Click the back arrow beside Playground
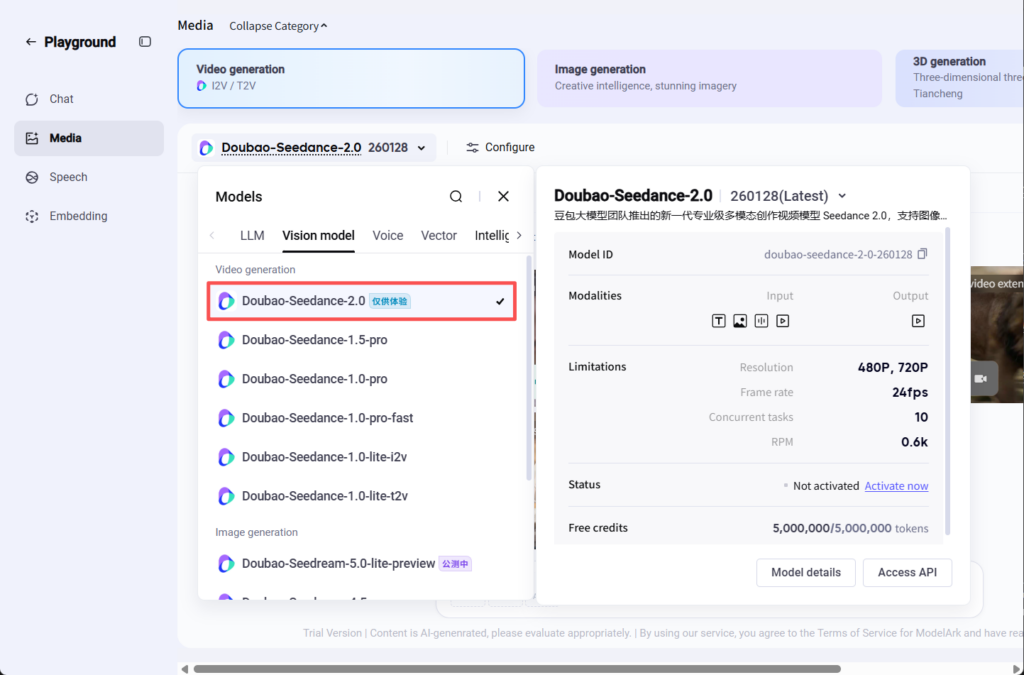This screenshot has height=675, width=1024. tap(31, 42)
